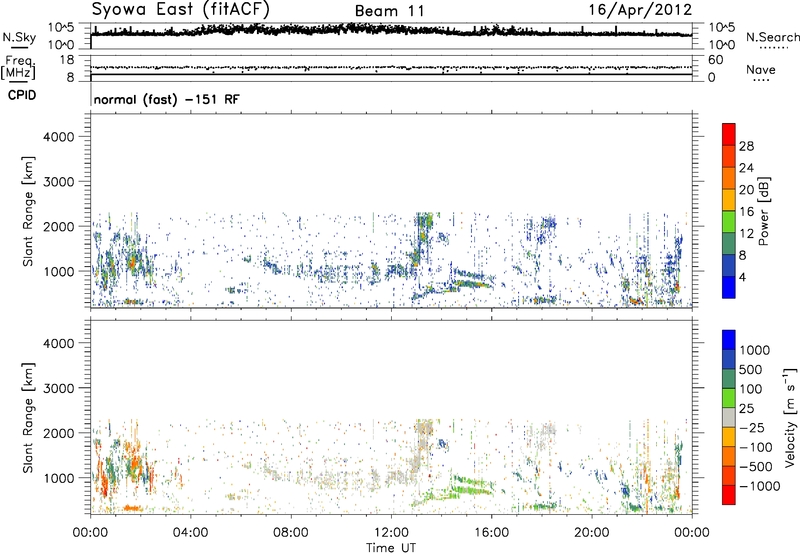Select the 'Beam 11' label
This screenshot has height=554, width=800.
coord(389,11)
